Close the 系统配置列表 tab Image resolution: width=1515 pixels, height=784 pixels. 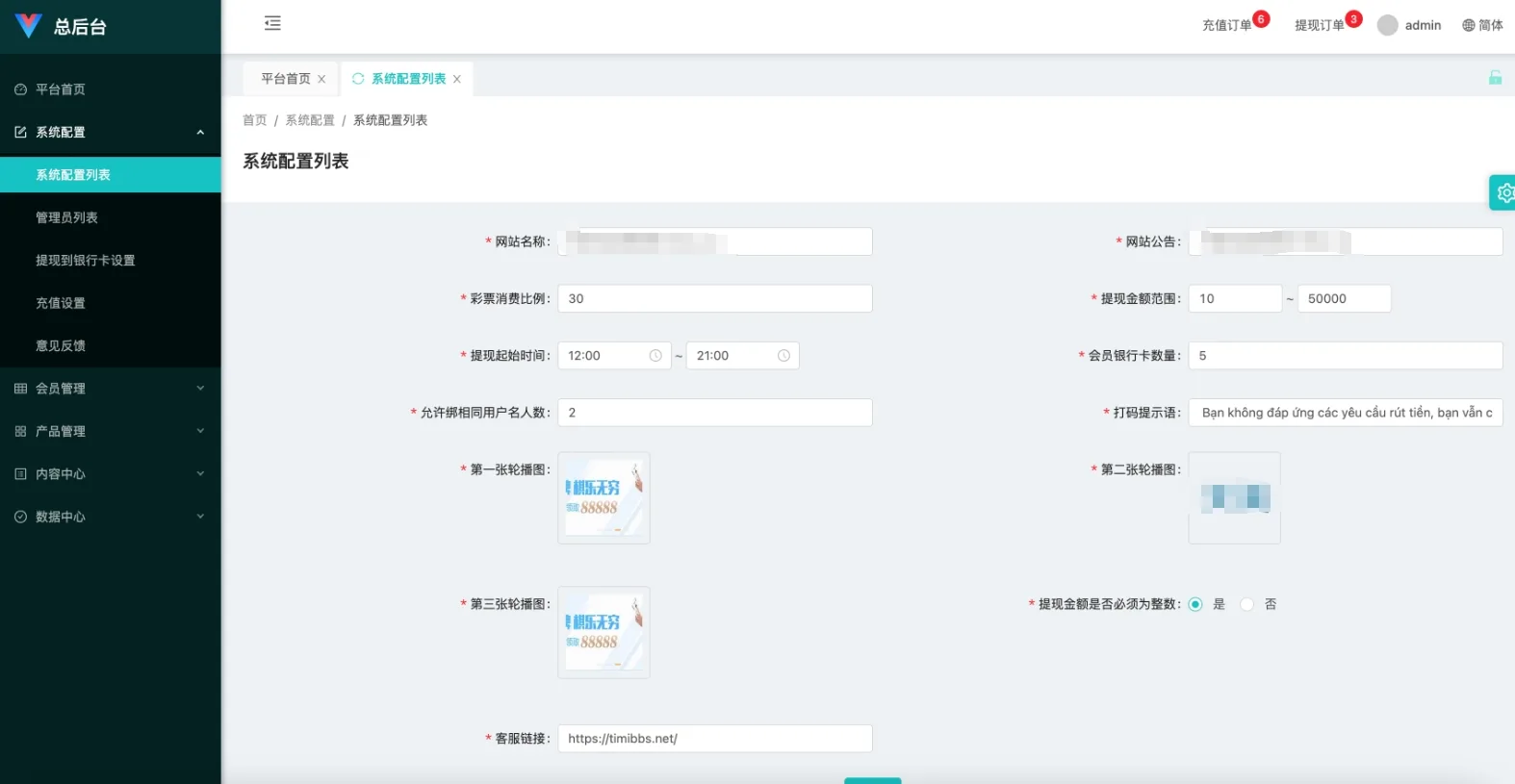pyautogui.click(x=457, y=79)
